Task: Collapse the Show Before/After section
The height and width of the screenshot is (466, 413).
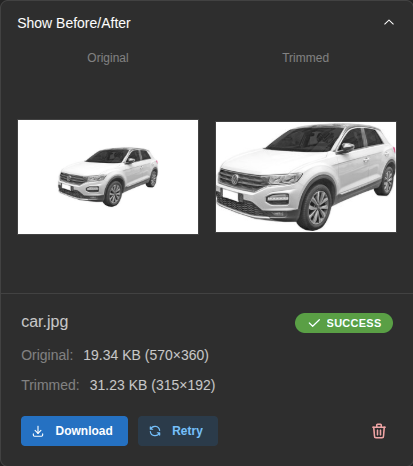Action: click(389, 23)
